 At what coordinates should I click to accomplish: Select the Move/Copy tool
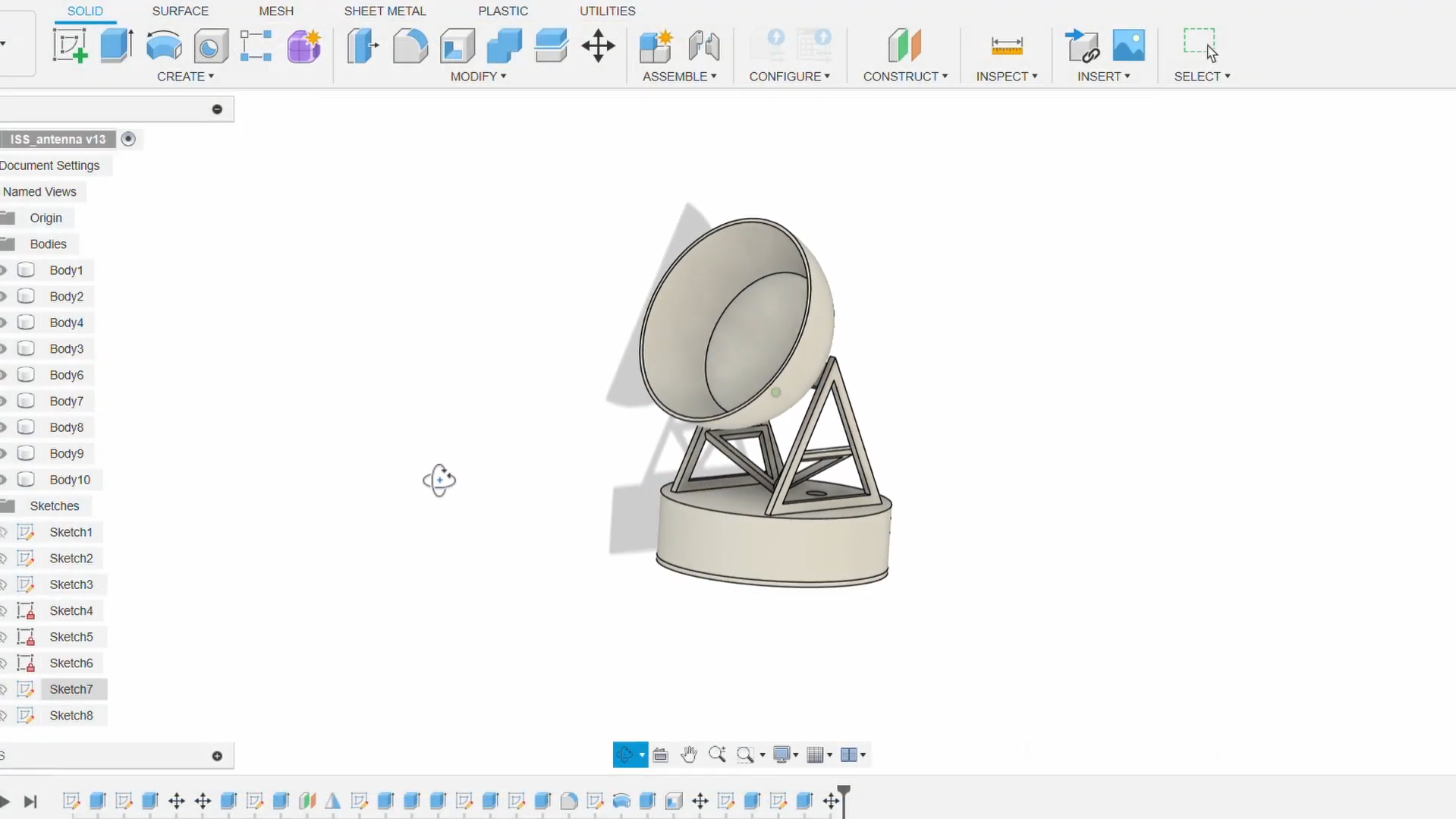(x=599, y=46)
